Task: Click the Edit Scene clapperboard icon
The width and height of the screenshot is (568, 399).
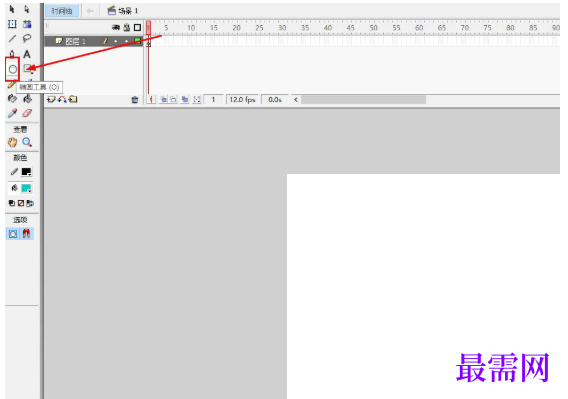Action: pyautogui.click(x=112, y=11)
